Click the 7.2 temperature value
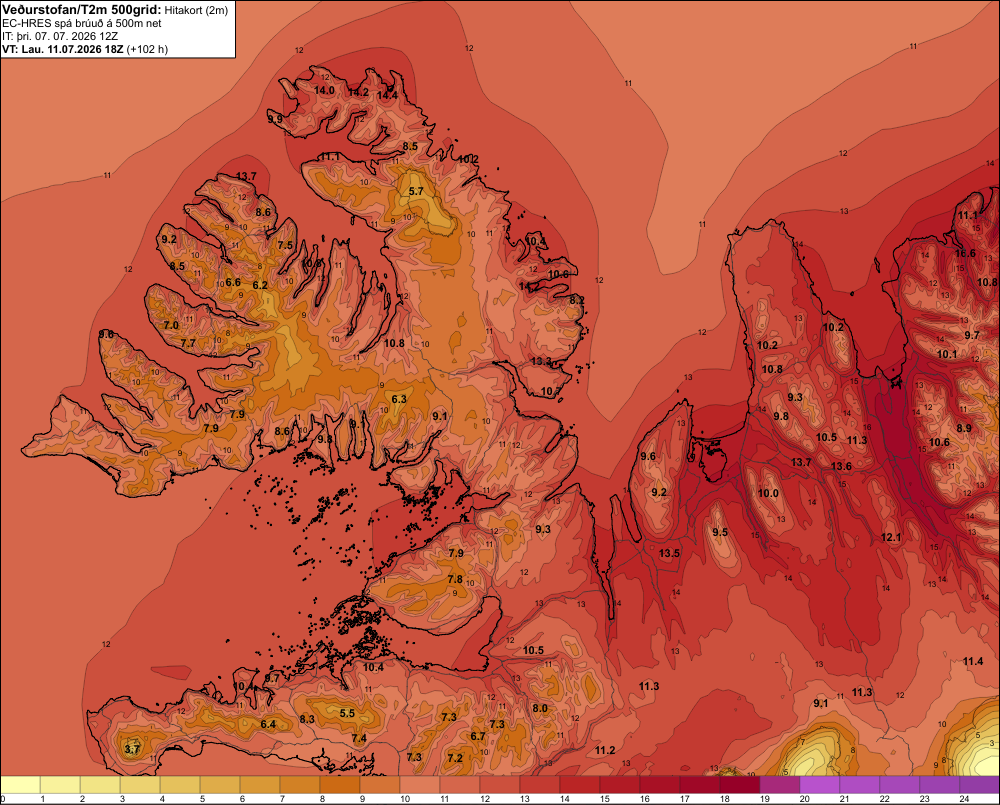This screenshot has height=805, width=1000. pyautogui.click(x=455, y=758)
